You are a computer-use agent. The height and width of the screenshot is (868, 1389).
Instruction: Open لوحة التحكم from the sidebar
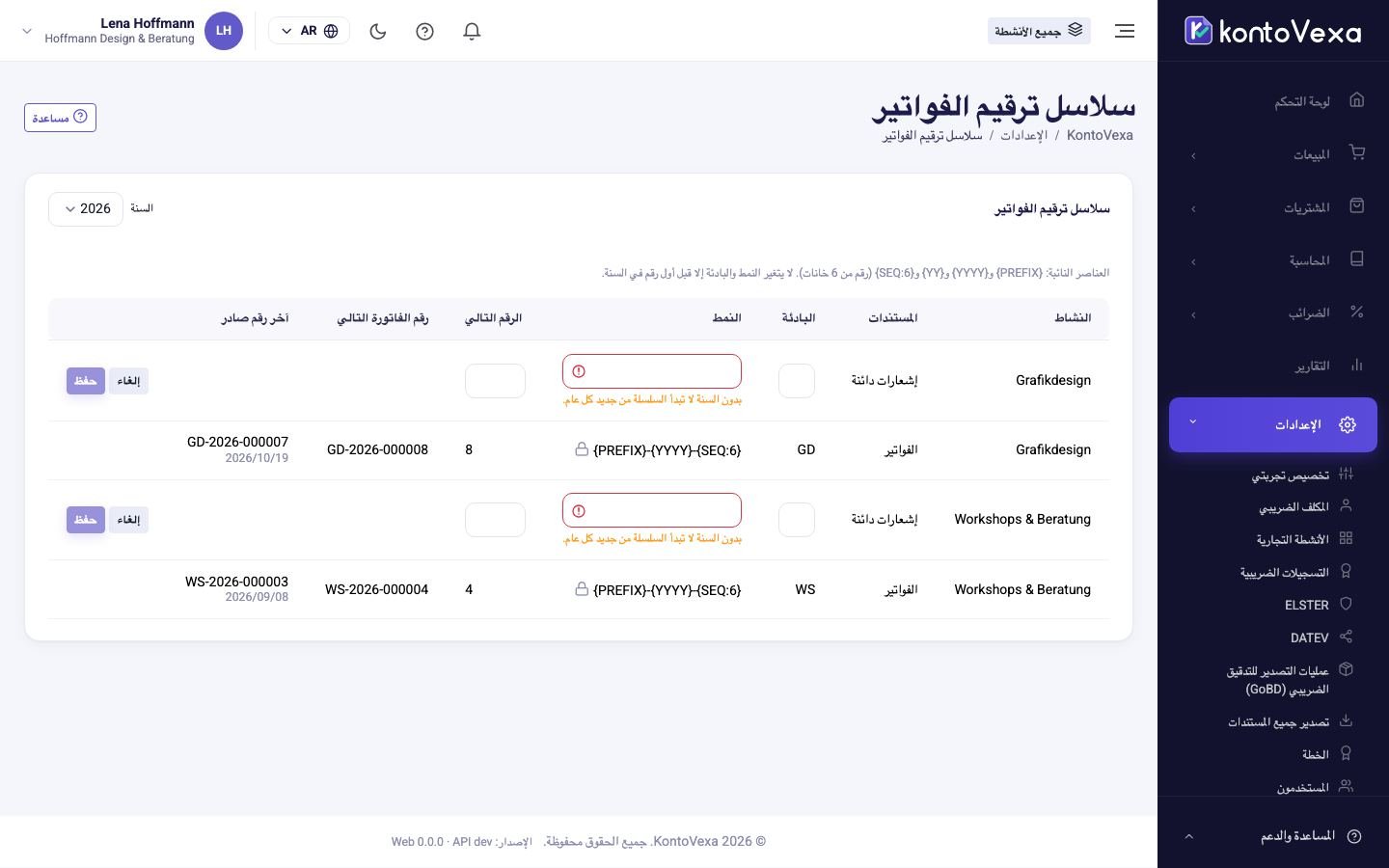coord(1272,101)
